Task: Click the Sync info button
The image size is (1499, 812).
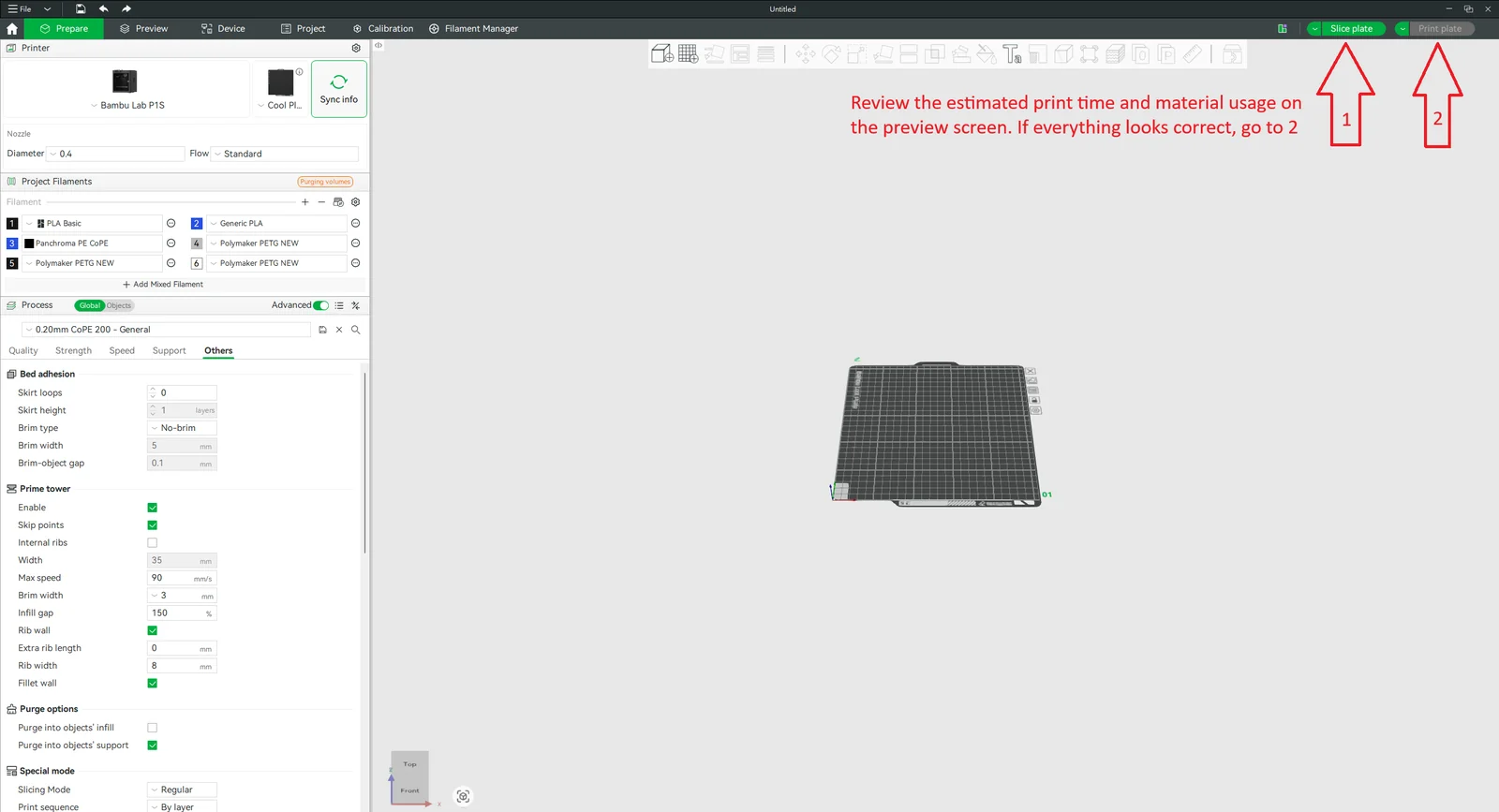Action: [x=339, y=89]
